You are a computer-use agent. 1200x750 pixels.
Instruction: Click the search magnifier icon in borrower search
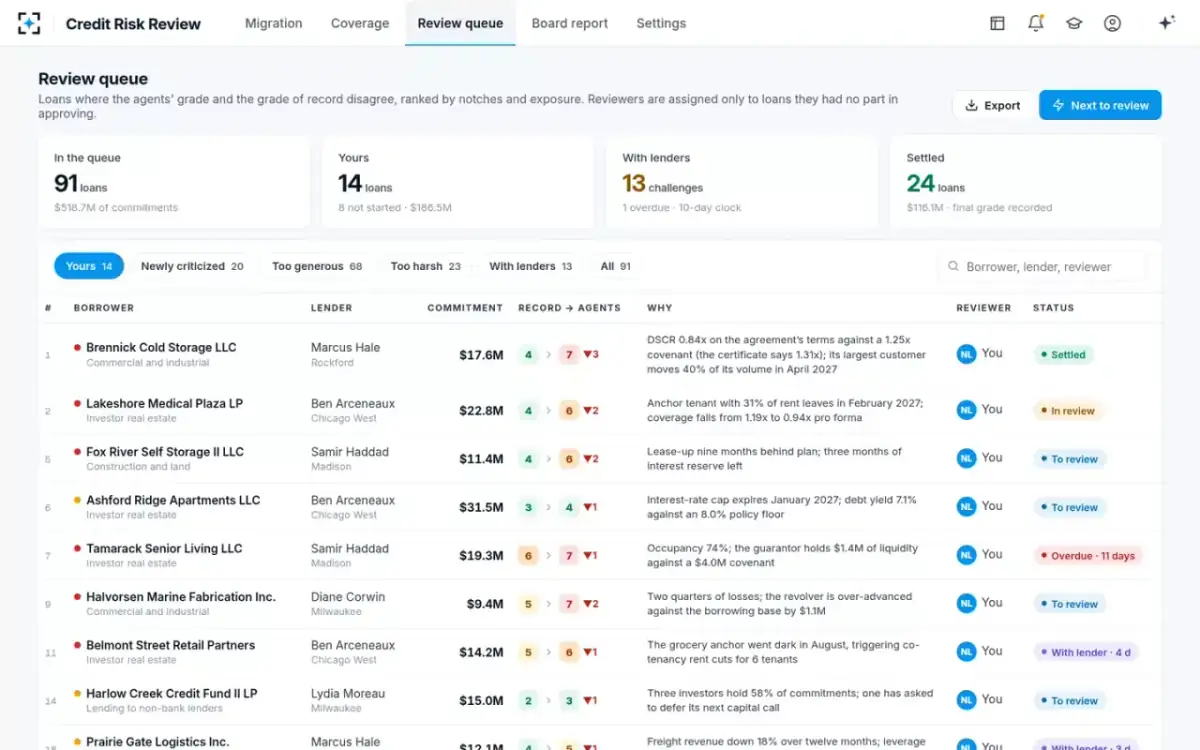click(x=954, y=267)
